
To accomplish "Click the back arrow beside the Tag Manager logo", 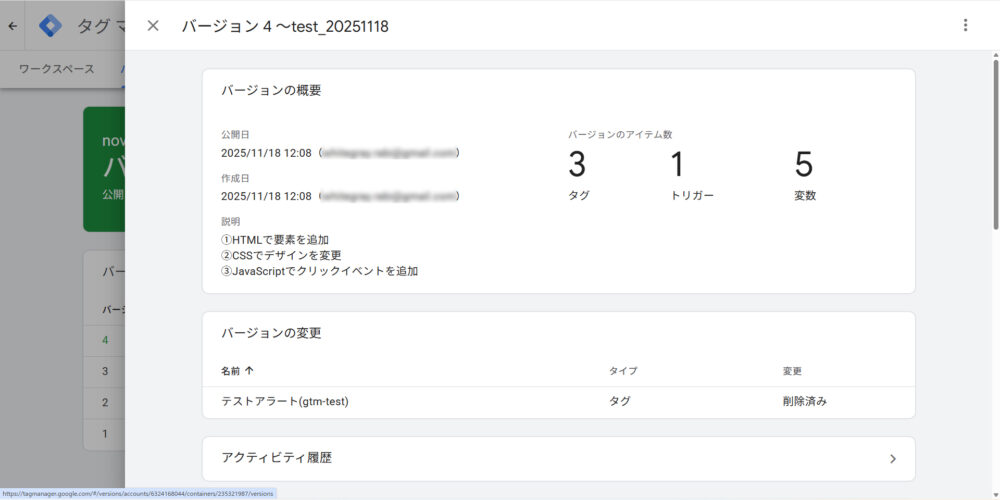I will (12, 26).
